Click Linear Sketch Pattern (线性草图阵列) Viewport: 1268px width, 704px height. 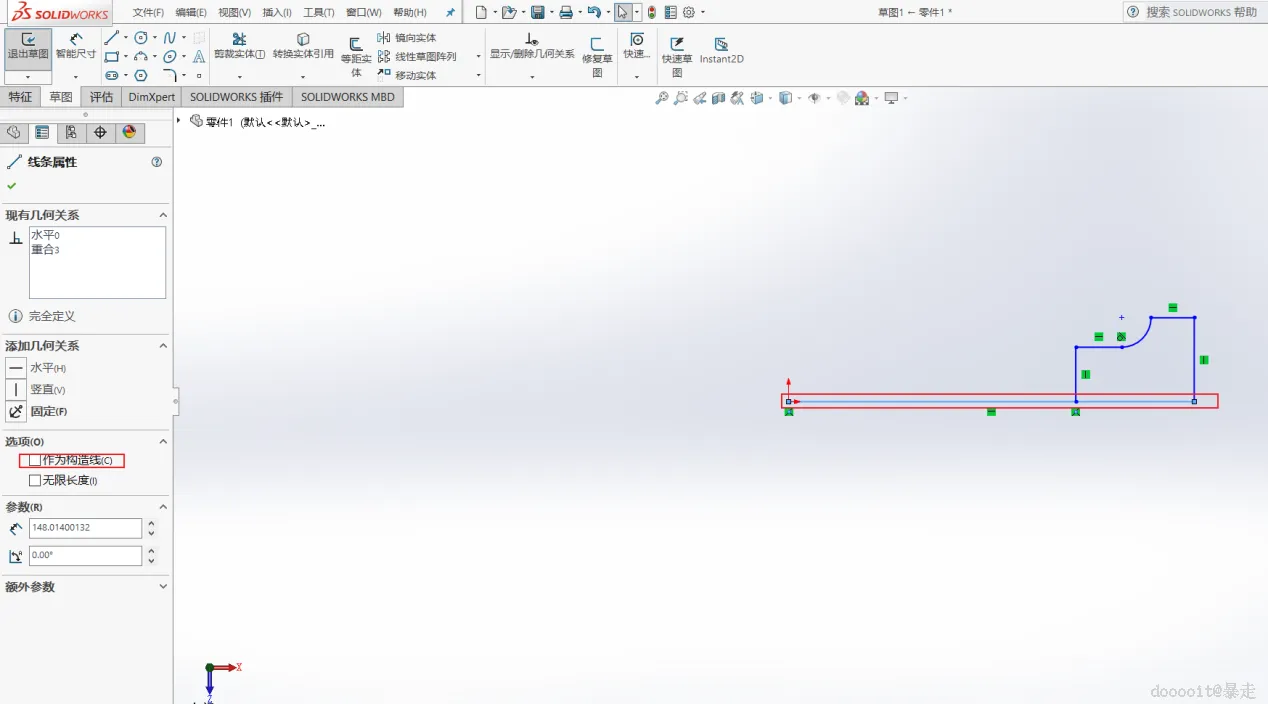click(417, 57)
